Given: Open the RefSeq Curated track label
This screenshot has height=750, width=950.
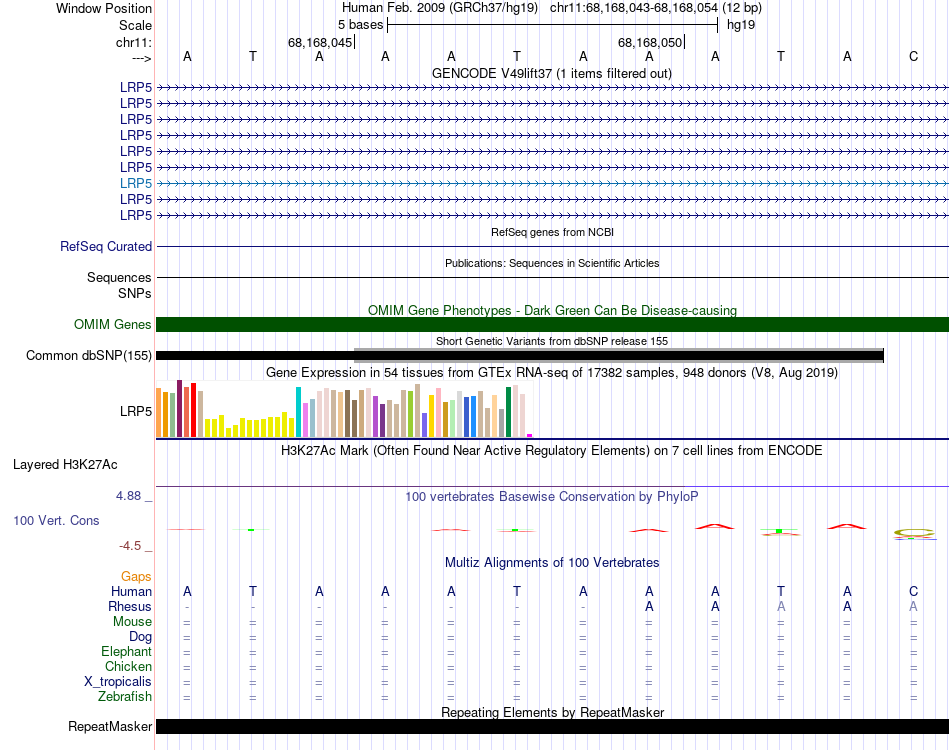Looking at the screenshot, I should click(x=106, y=247).
